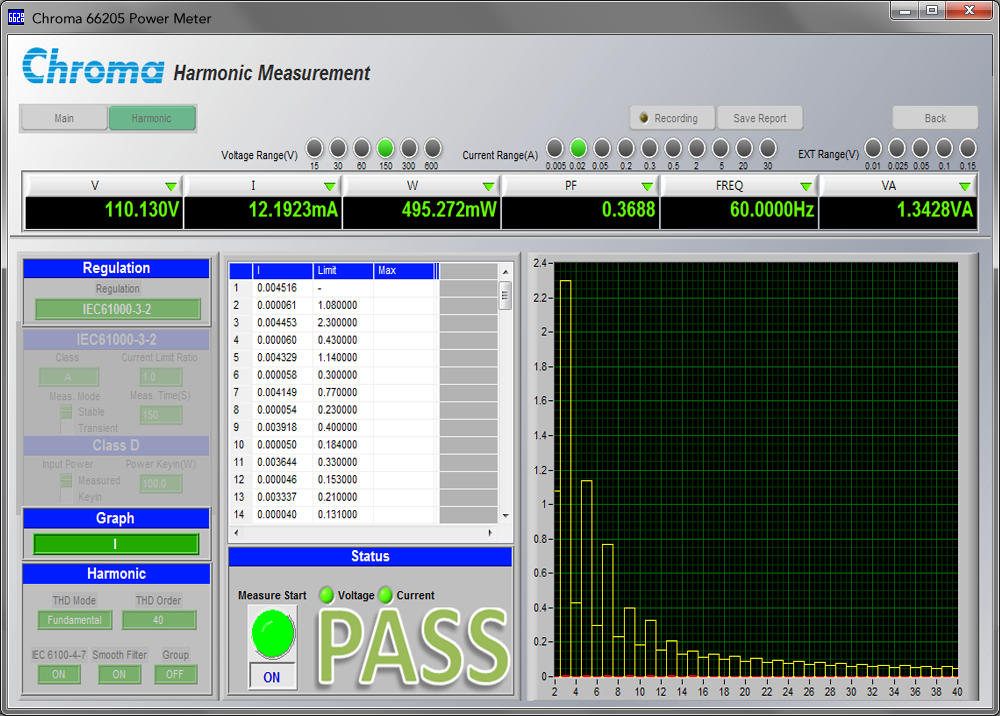The image size is (1000, 716).
Task: Select the 60 V voltage range indicator
Action: tap(362, 149)
